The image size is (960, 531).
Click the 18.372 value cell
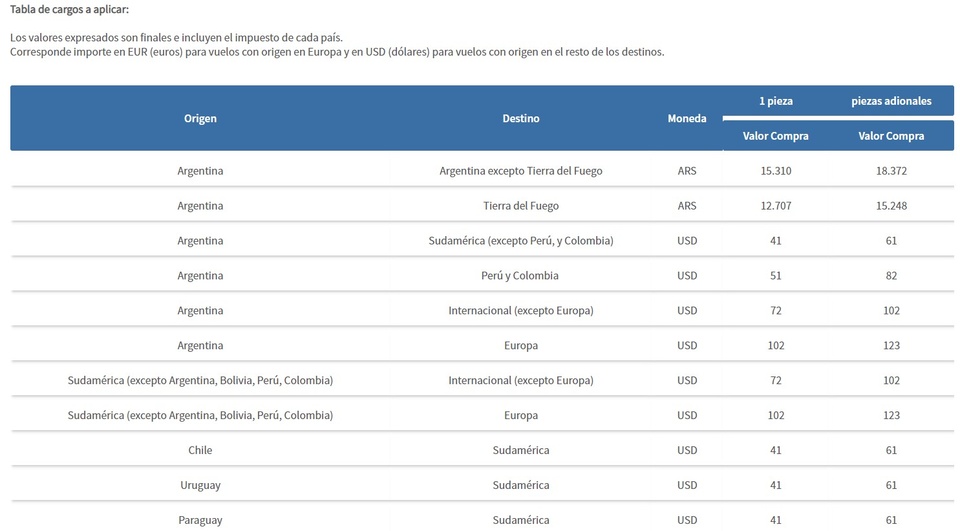click(891, 171)
